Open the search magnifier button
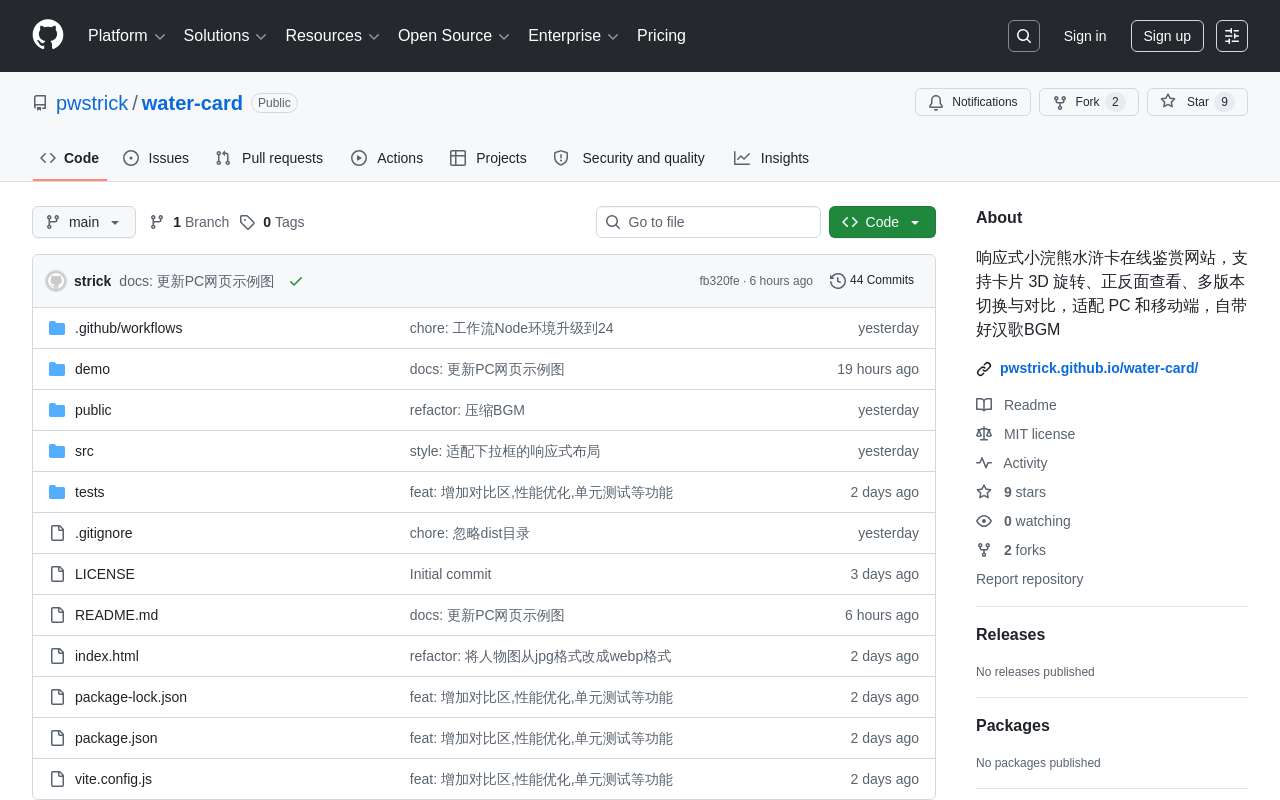 point(1024,36)
